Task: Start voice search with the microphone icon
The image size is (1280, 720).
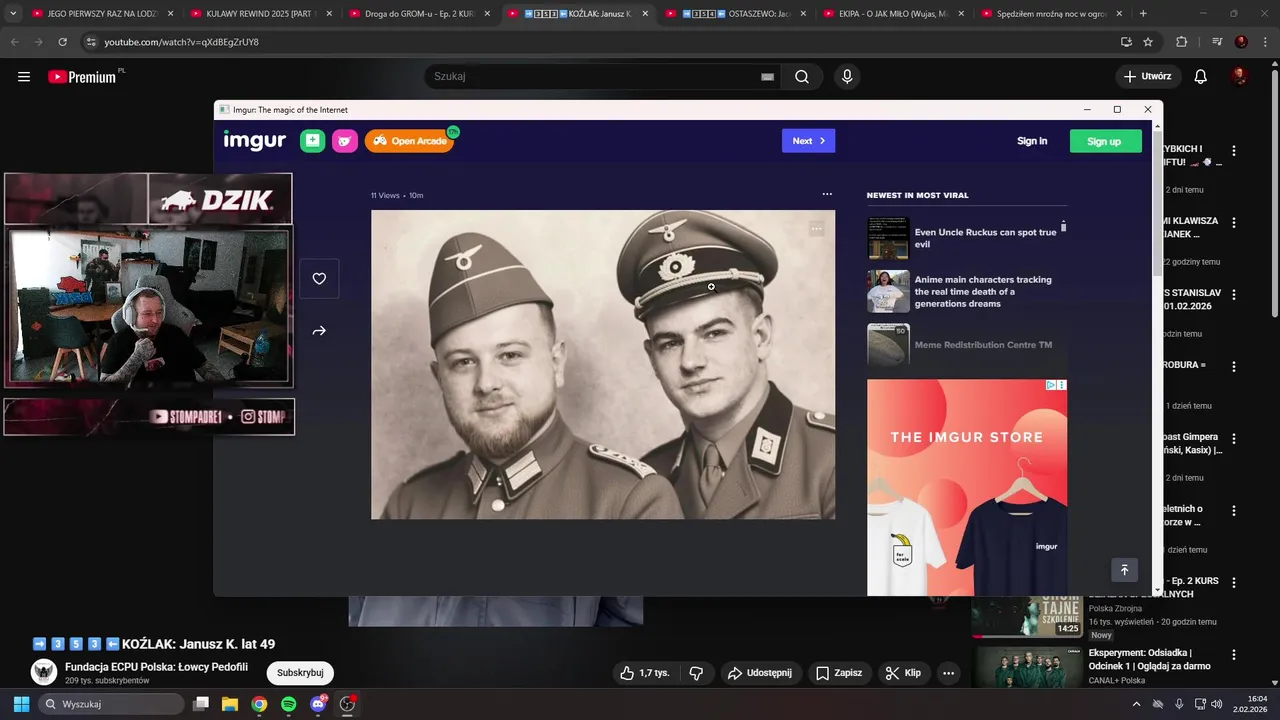Action: click(x=847, y=77)
